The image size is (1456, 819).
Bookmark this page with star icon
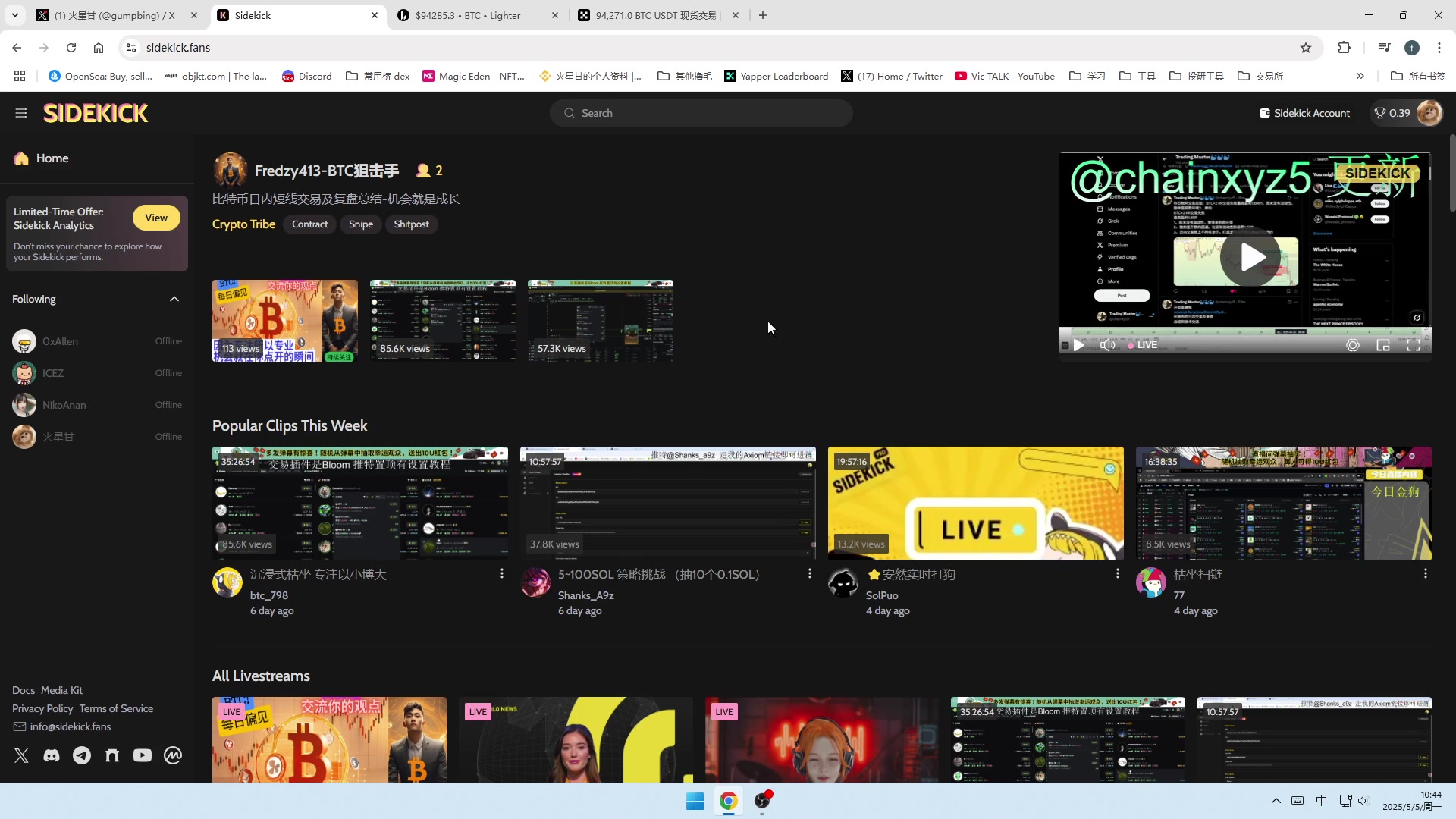1306,48
